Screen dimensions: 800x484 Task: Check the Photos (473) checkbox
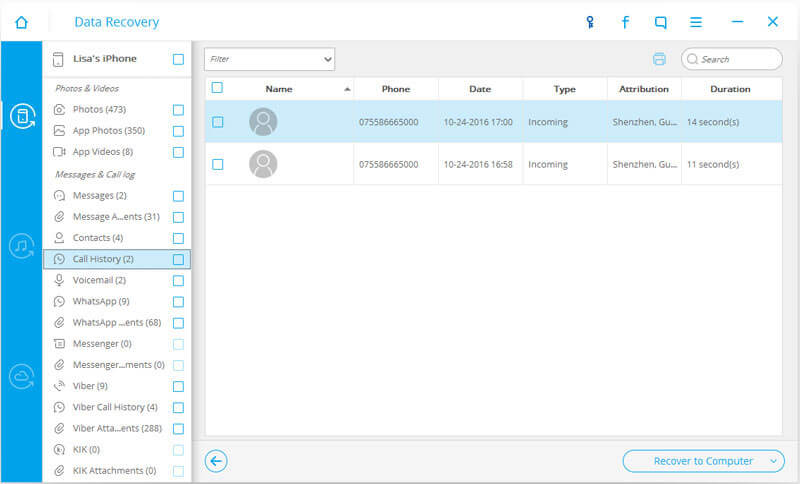point(178,110)
